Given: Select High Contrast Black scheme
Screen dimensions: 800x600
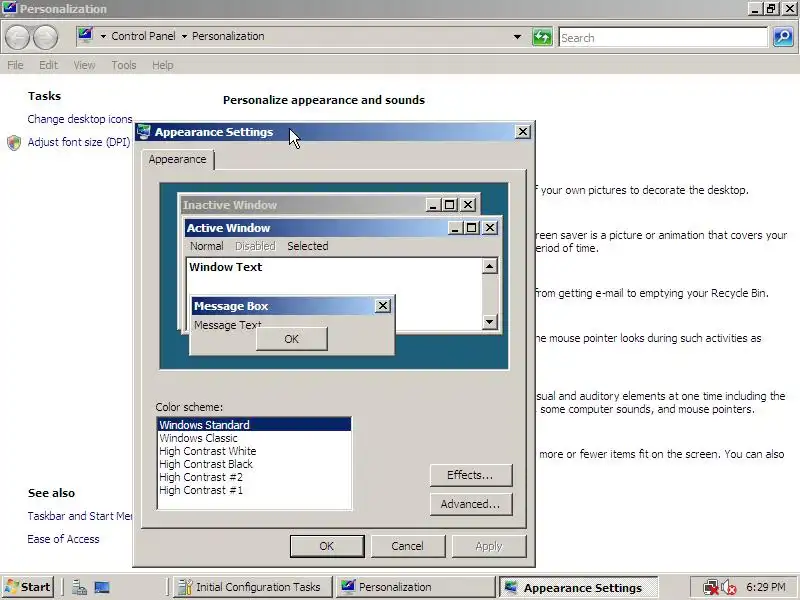Looking at the screenshot, I should click(x=254, y=464).
